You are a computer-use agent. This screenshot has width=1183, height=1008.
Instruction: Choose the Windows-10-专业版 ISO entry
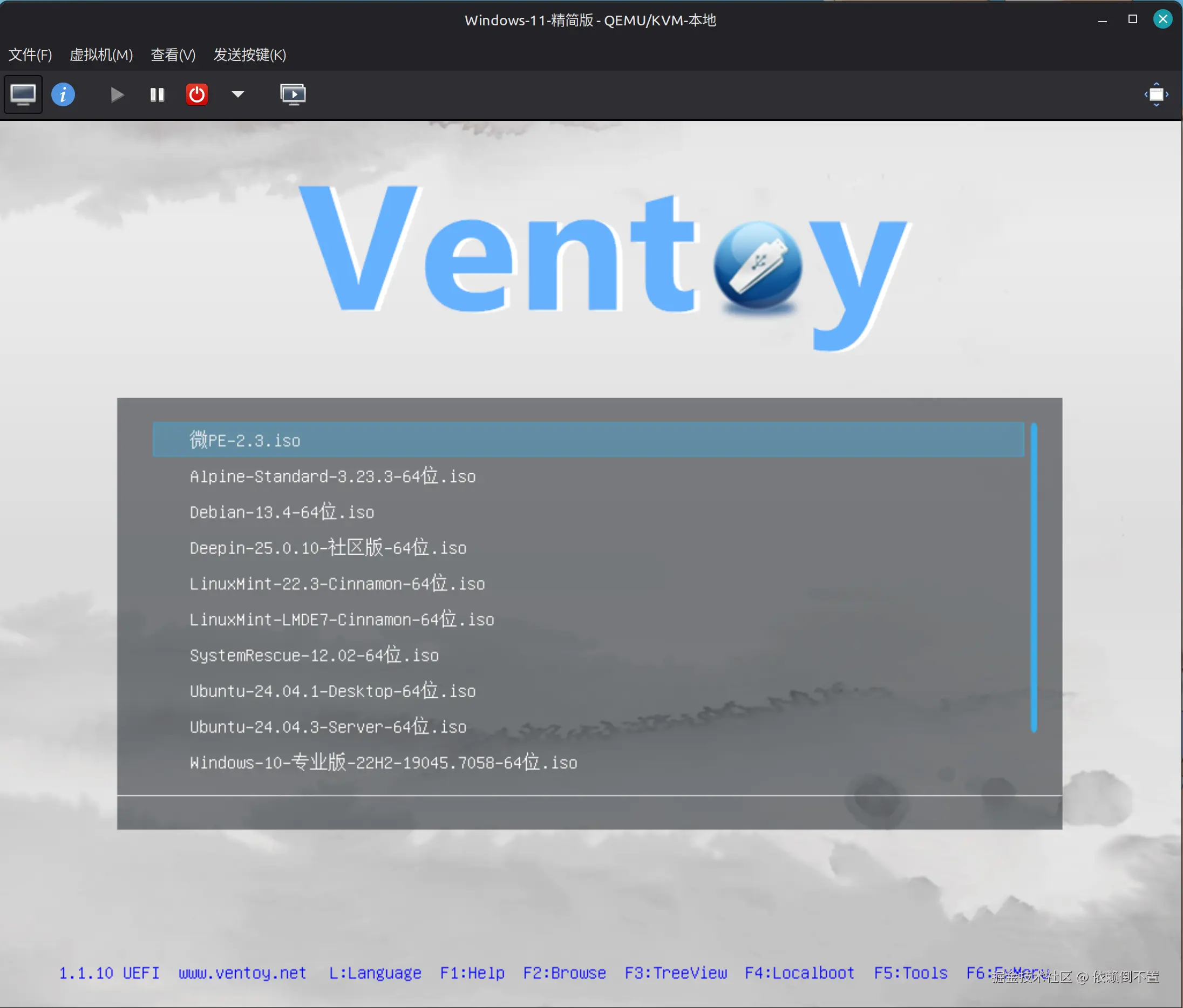(383, 762)
